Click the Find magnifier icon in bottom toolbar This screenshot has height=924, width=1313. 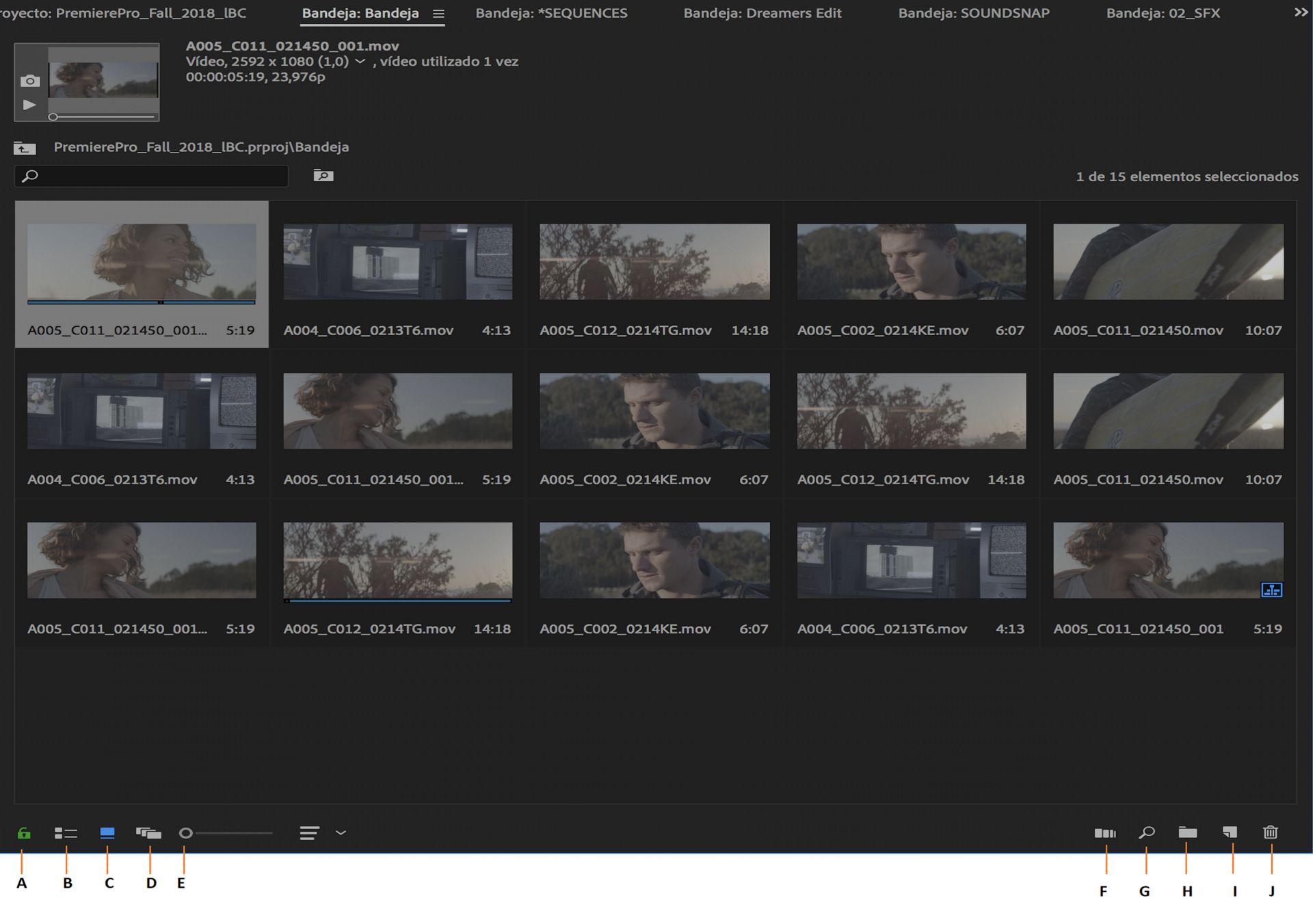(1147, 832)
